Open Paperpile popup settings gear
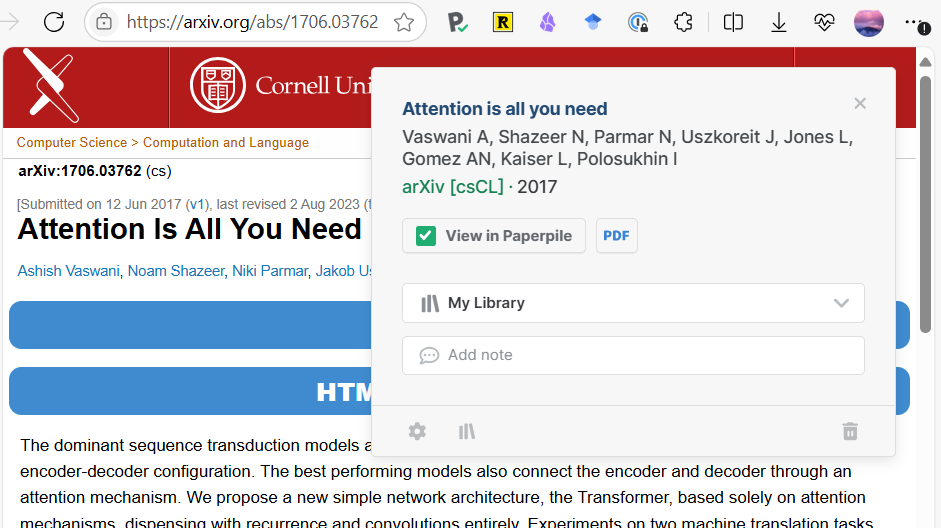This screenshot has width=941, height=528. click(x=417, y=431)
